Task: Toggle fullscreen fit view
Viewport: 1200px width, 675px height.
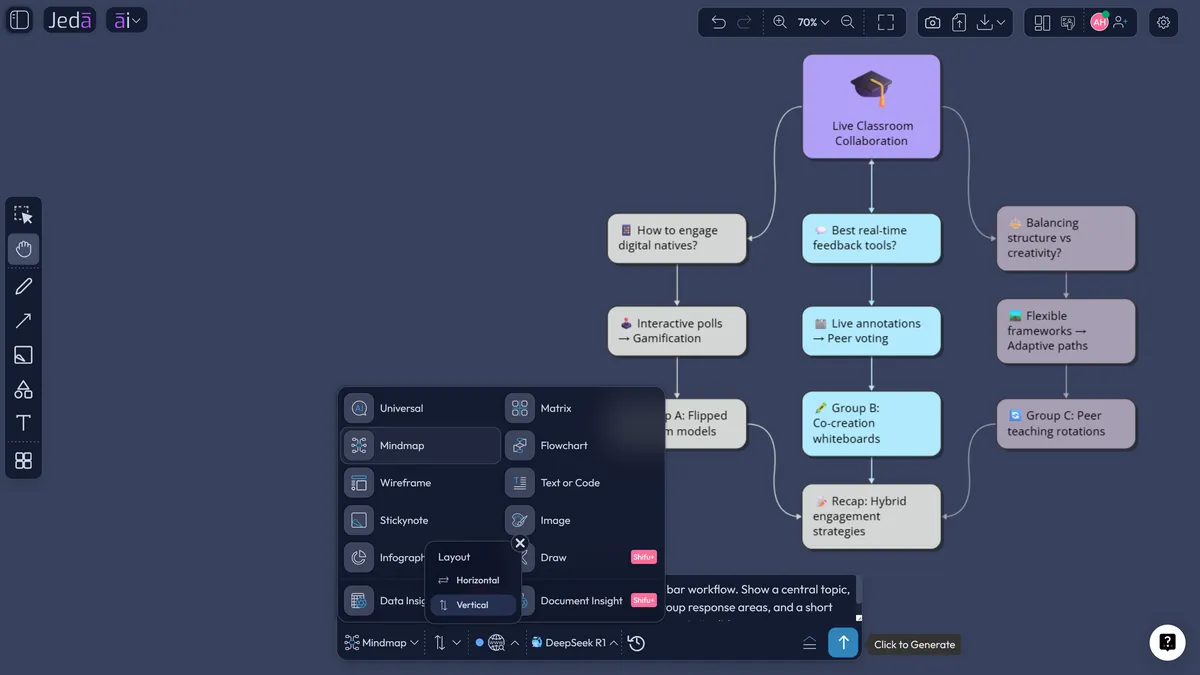Action: 886,22
